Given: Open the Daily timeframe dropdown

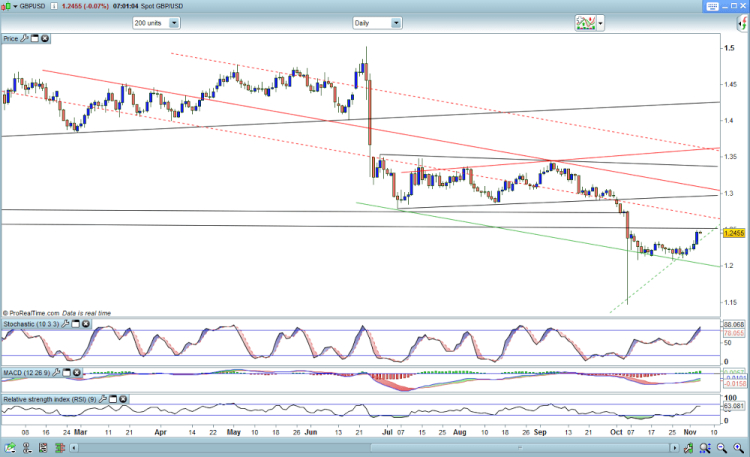Looking at the screenshot, I should (377, 23).
